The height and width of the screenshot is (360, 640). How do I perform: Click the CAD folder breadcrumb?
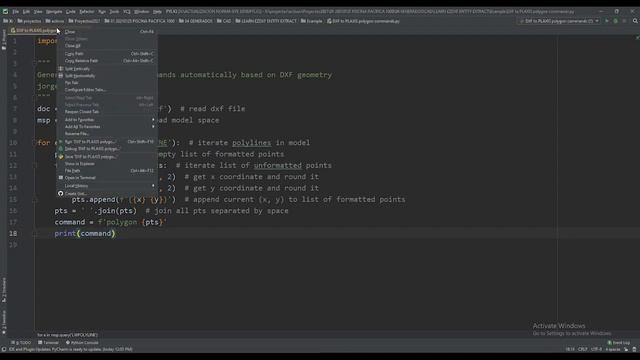click(224, 21)
